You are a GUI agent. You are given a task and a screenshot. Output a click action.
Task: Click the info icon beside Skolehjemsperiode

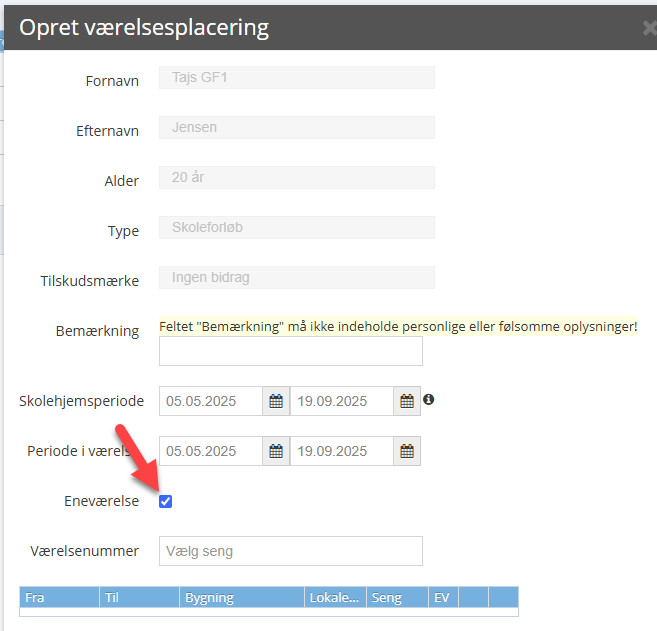(429, 400)
